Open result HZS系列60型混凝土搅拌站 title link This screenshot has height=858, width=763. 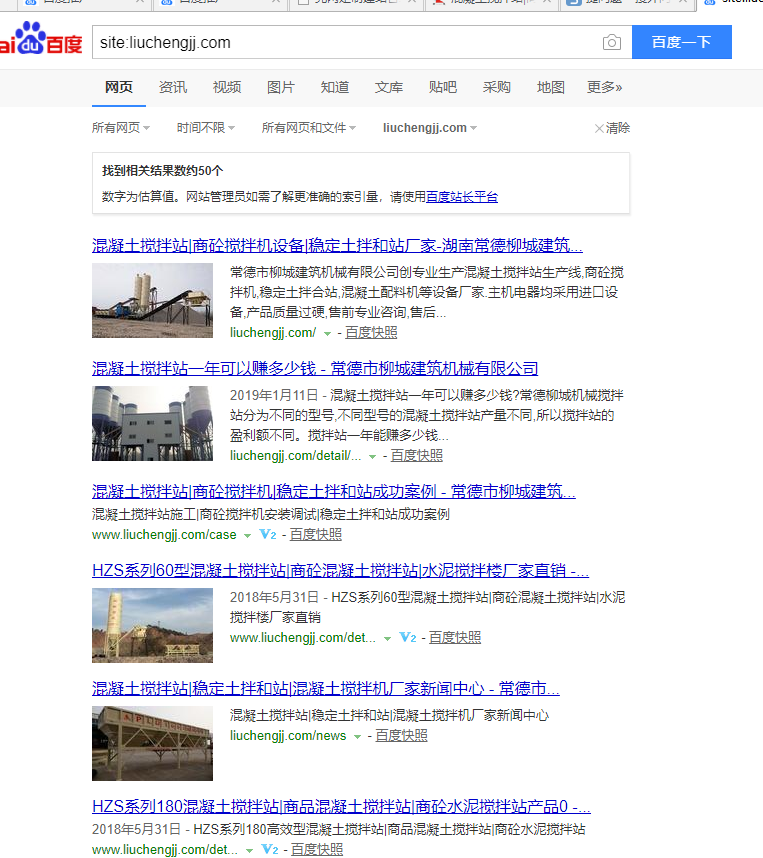(340, 571)
